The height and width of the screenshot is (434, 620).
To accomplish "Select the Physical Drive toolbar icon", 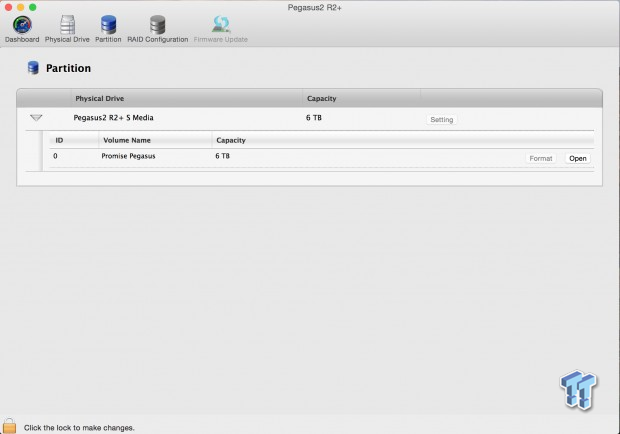I will coord(67,25).
